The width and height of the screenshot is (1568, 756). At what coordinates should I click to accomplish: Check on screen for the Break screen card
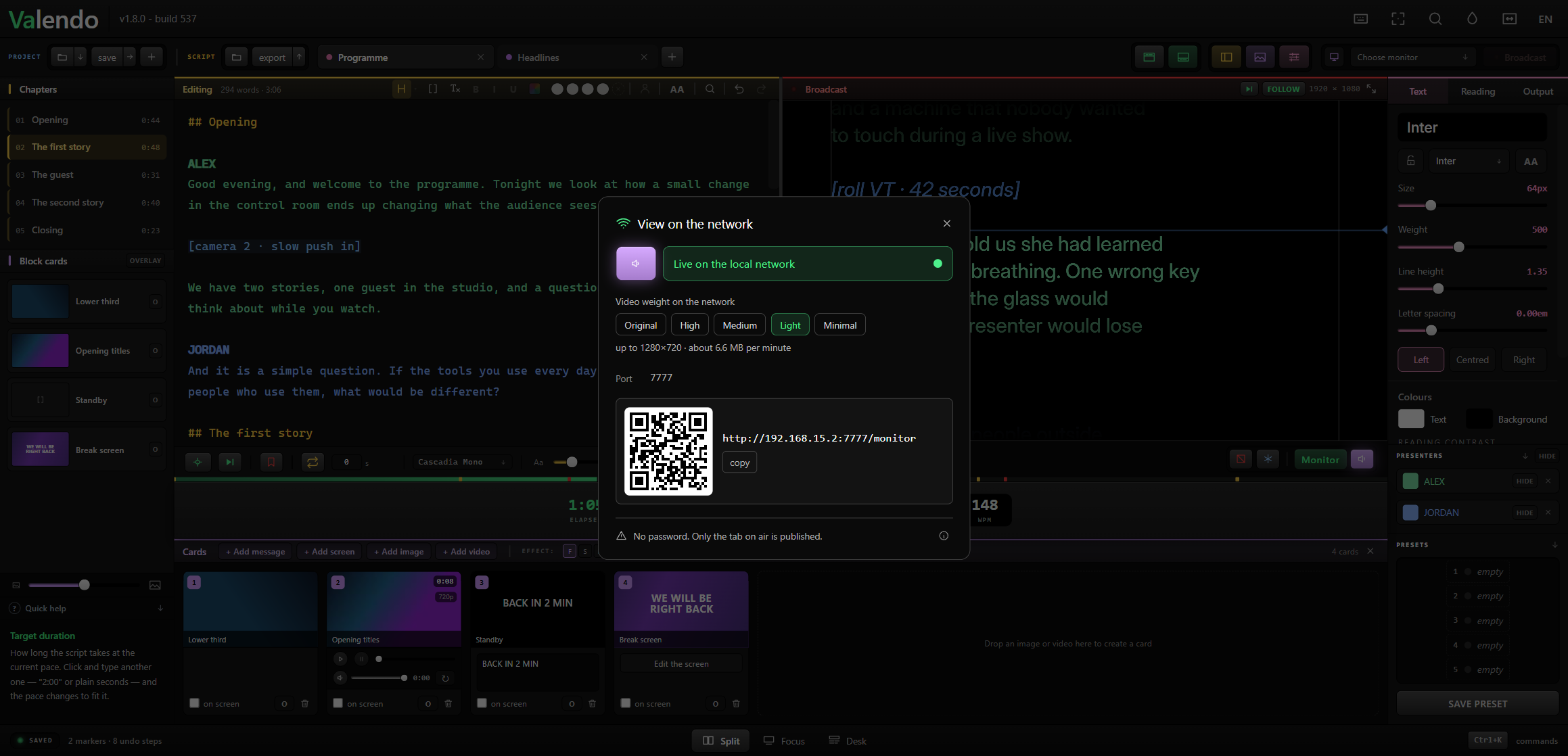pyautogui.click(x=626, y=703)
